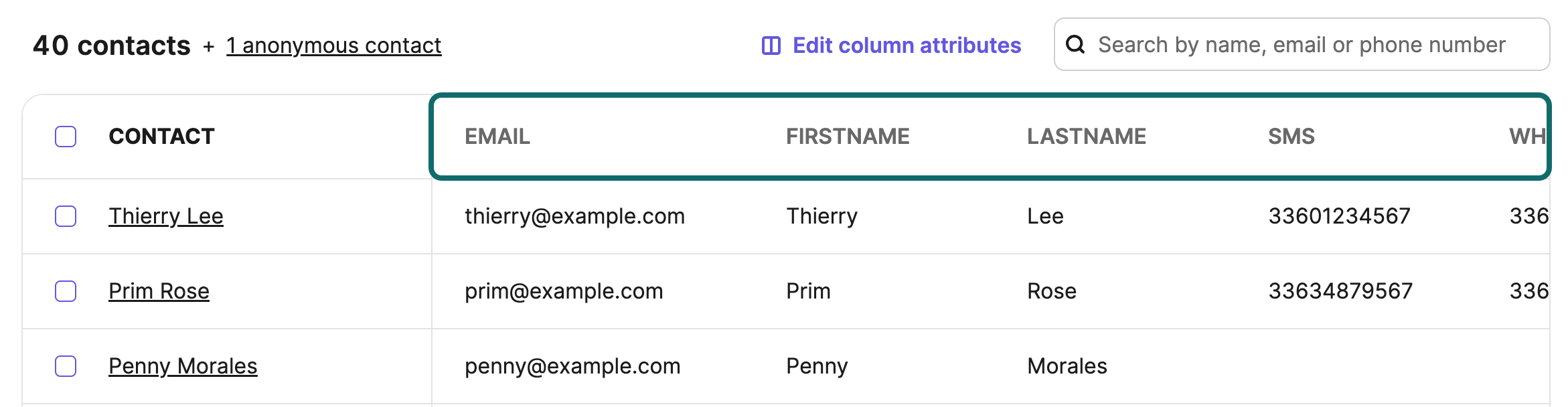Screen dimensions: 1568x407
Task: Open Thierry Lee's contact profile
Action: (165, 216)
